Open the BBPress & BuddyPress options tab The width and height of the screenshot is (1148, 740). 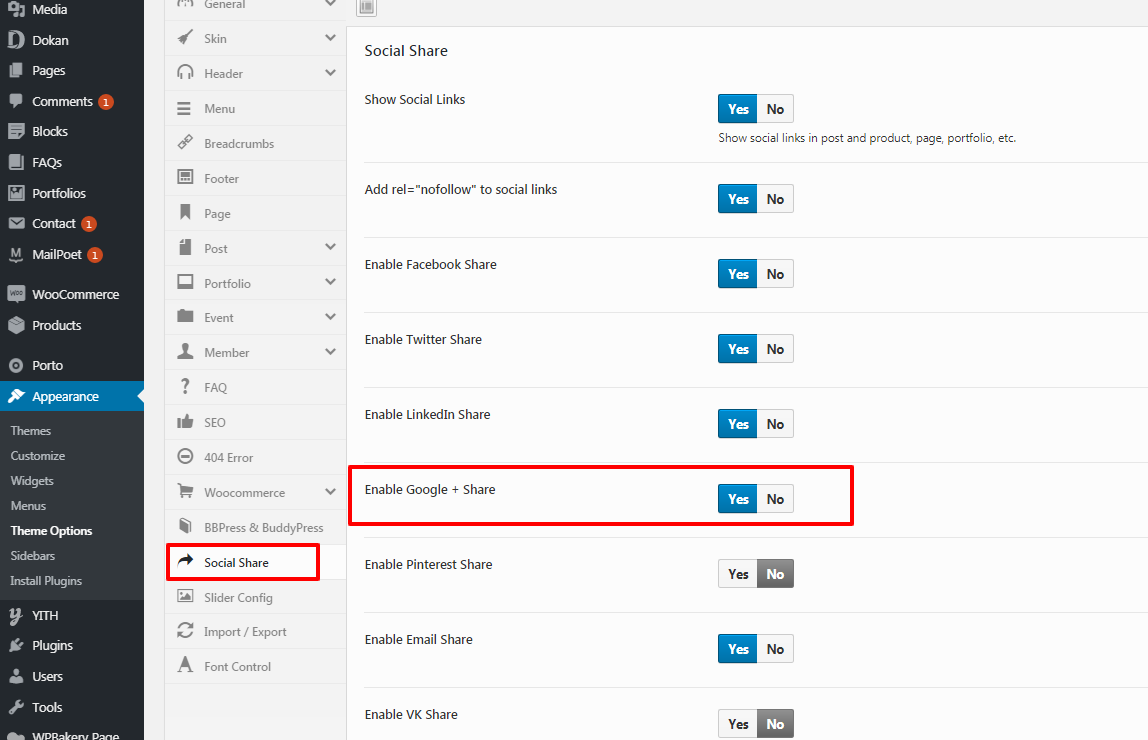pos(256,527)
